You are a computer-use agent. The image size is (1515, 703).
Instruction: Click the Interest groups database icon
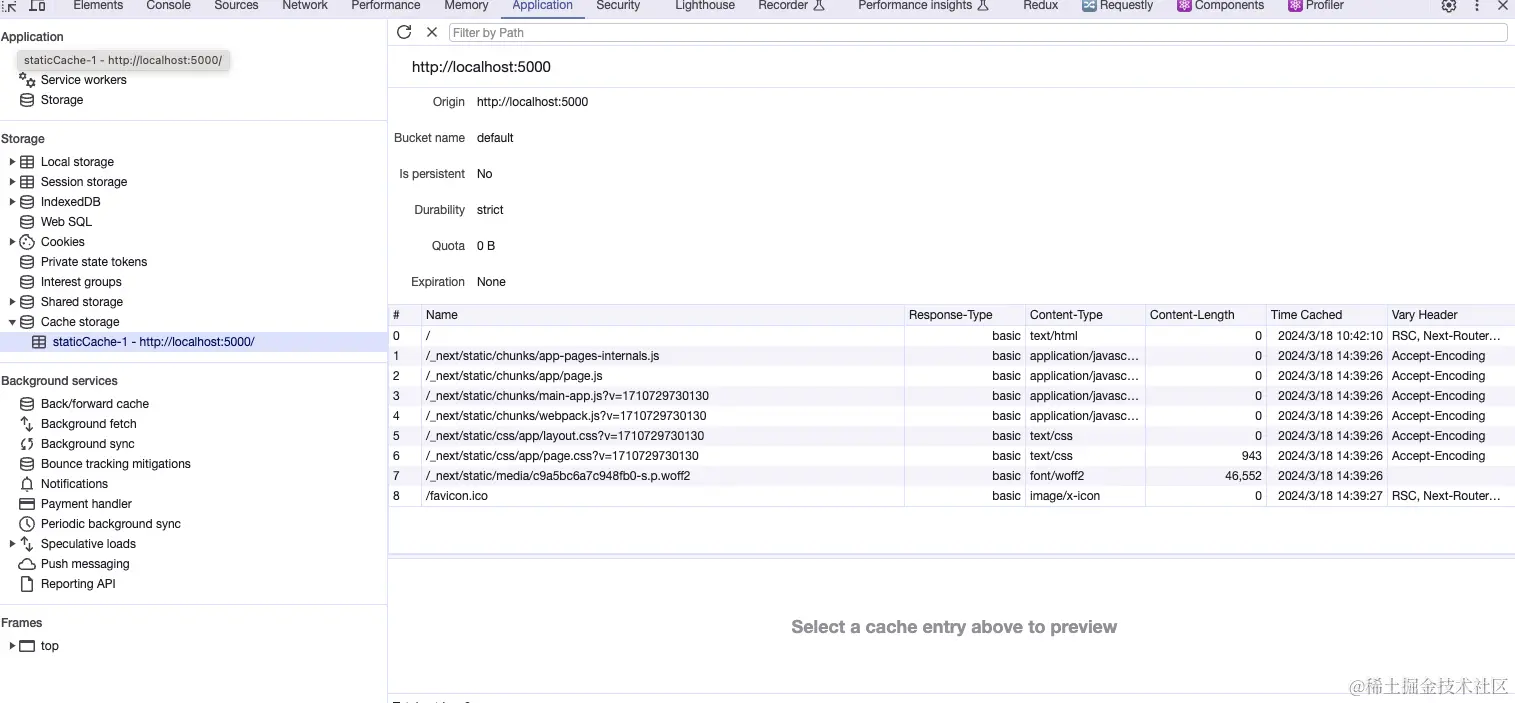click(27, 282)
